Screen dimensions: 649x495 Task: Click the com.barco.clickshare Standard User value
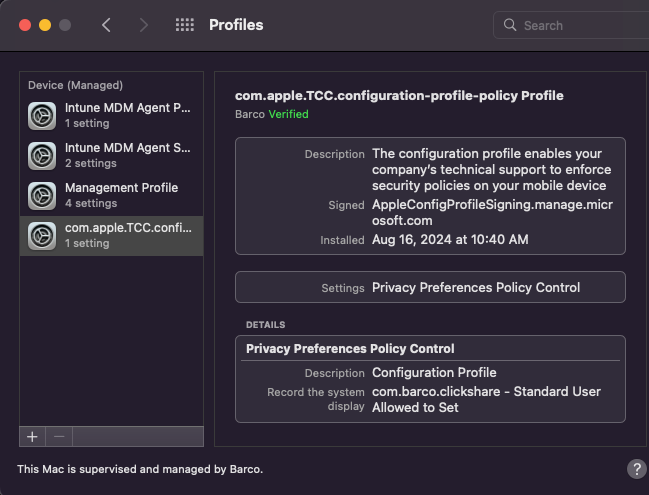click(486, 399)
